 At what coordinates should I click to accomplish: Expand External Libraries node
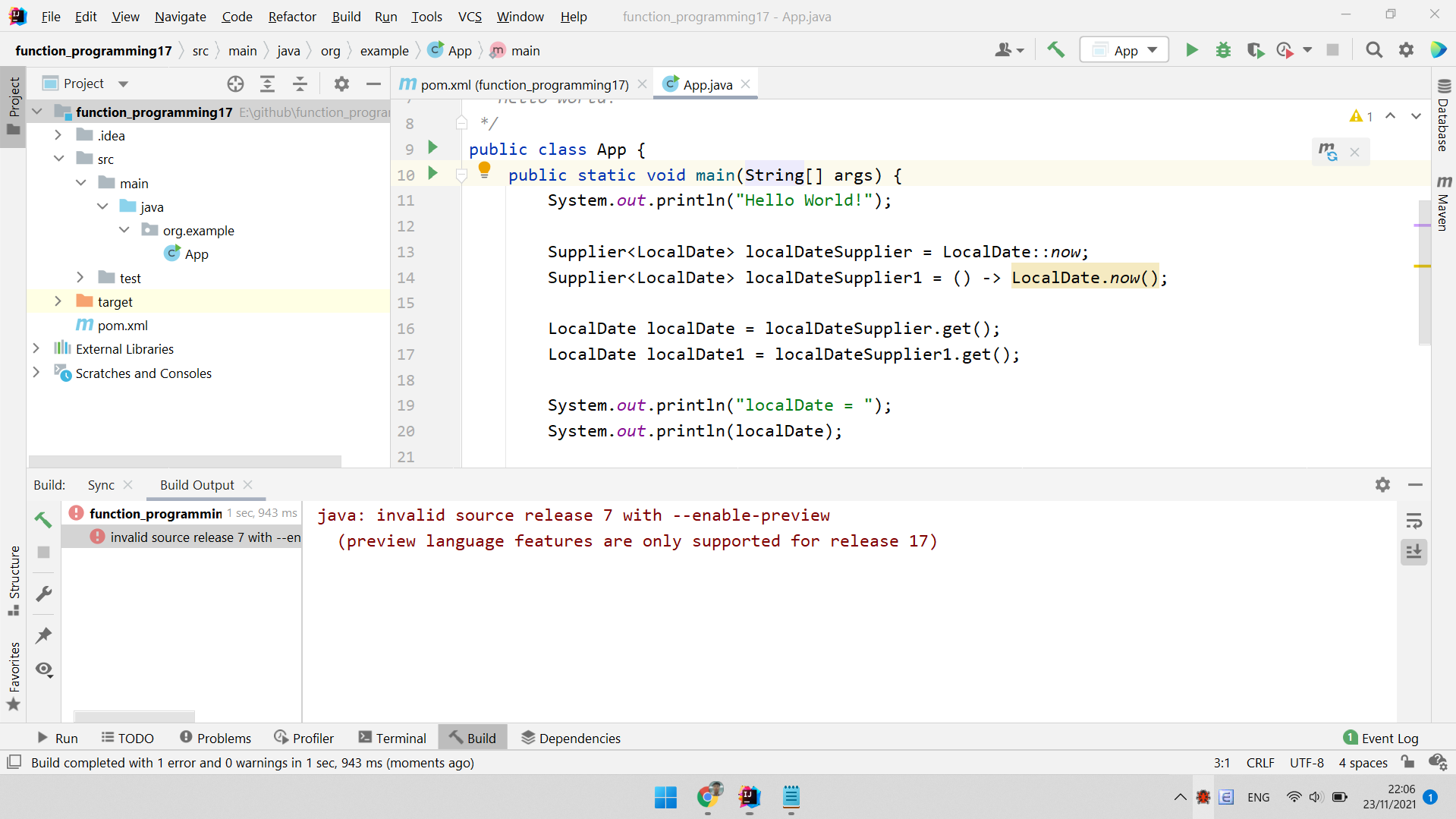(x=36, y=348)
